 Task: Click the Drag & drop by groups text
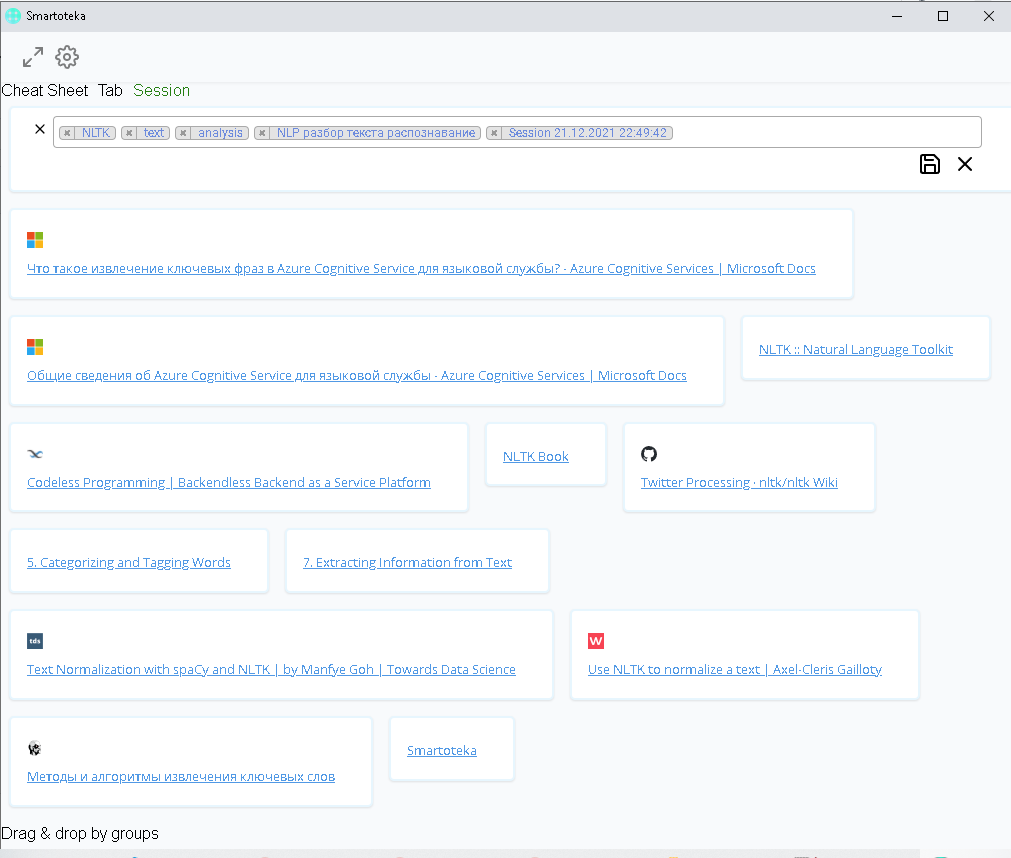80,834
